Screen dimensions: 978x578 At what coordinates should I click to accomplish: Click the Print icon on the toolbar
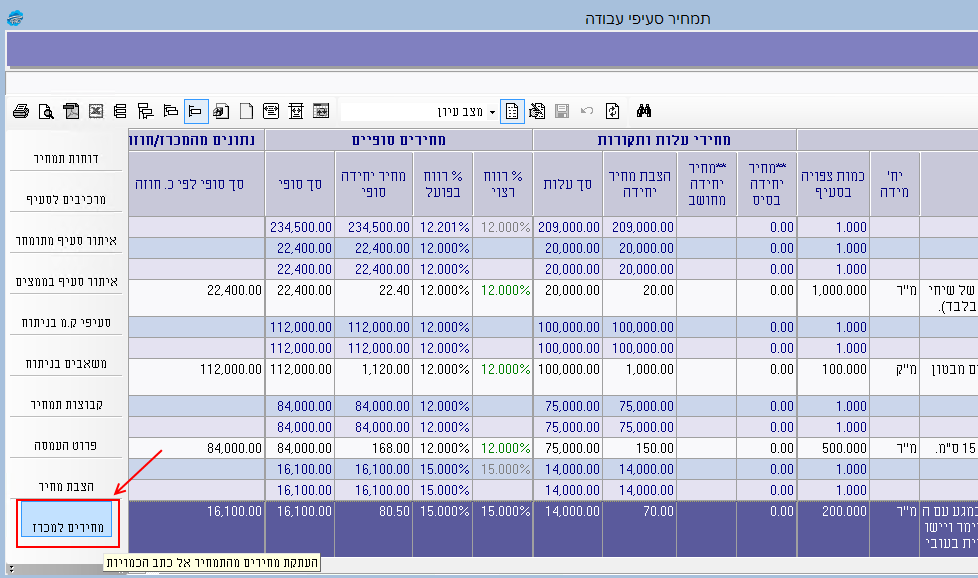coord(20,111)
